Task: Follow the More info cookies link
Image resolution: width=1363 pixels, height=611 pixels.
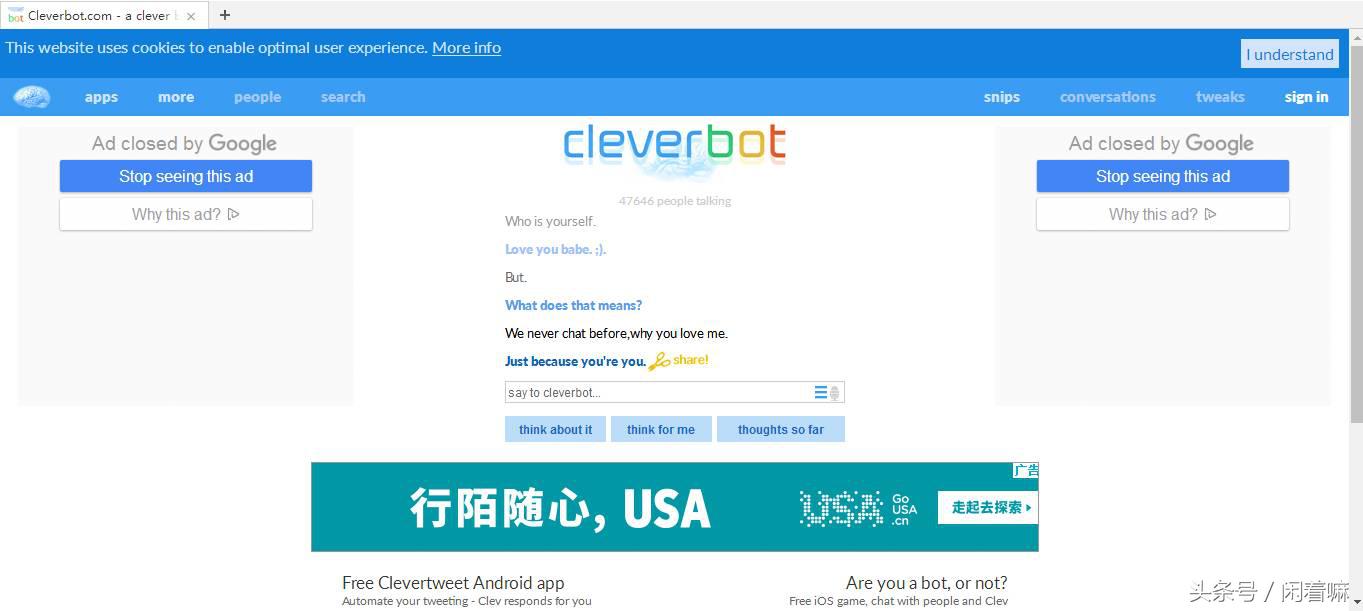Action: 466,48
